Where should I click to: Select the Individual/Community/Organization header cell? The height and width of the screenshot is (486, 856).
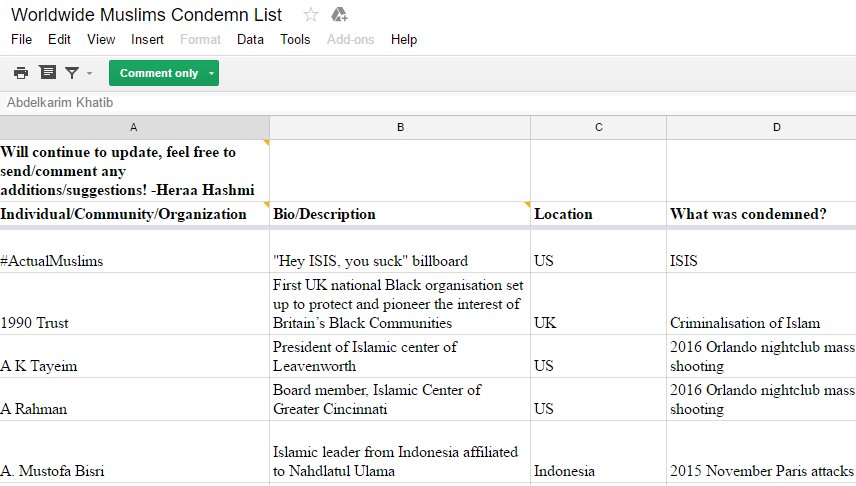(134, 214)
